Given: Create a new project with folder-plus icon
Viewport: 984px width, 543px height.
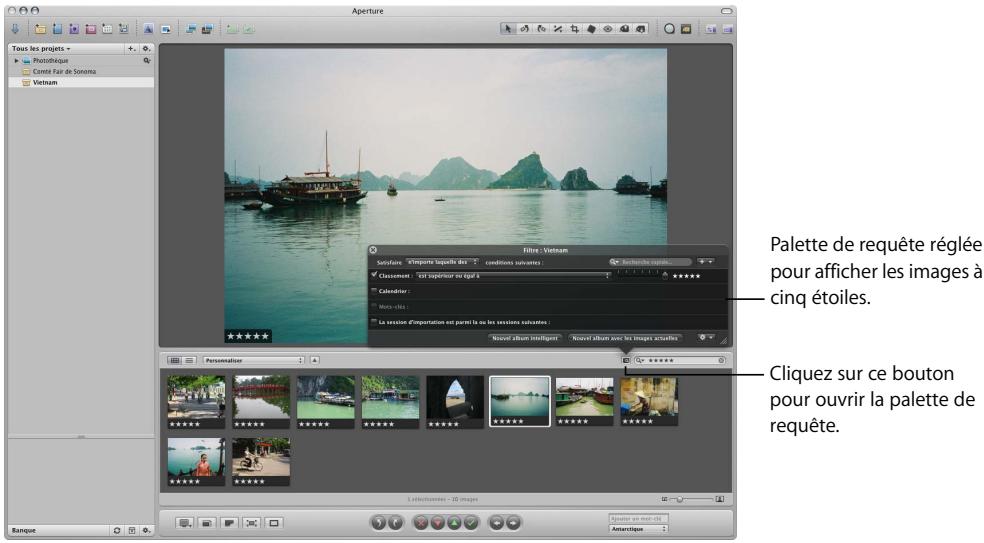Looking at the screenshot, I should coord(40,29).
